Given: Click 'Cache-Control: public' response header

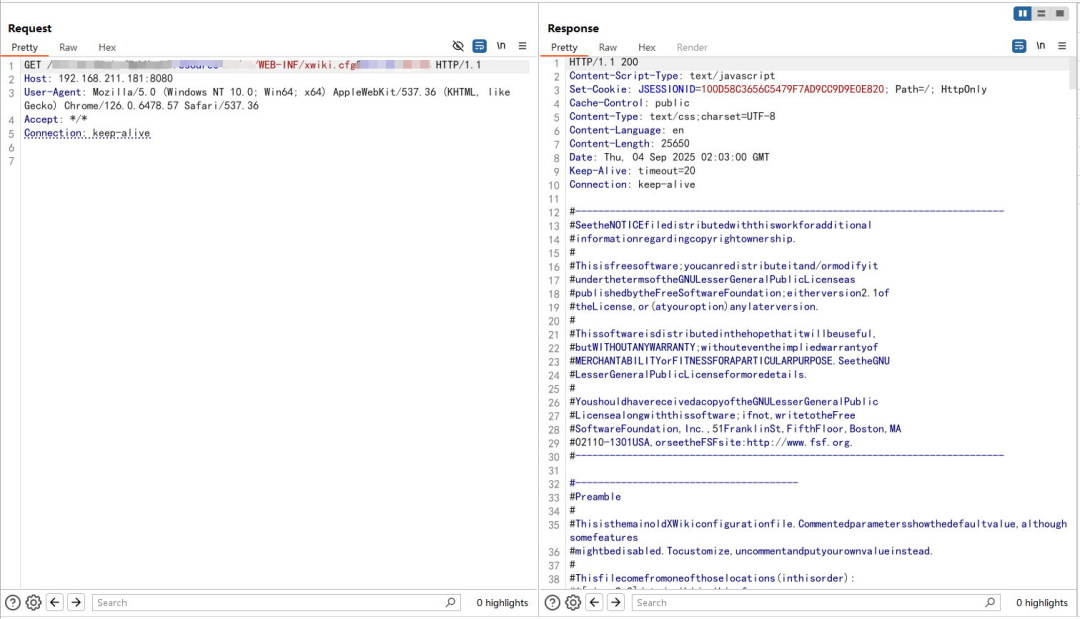Looking at the screenshot, I should coord(629,103).
